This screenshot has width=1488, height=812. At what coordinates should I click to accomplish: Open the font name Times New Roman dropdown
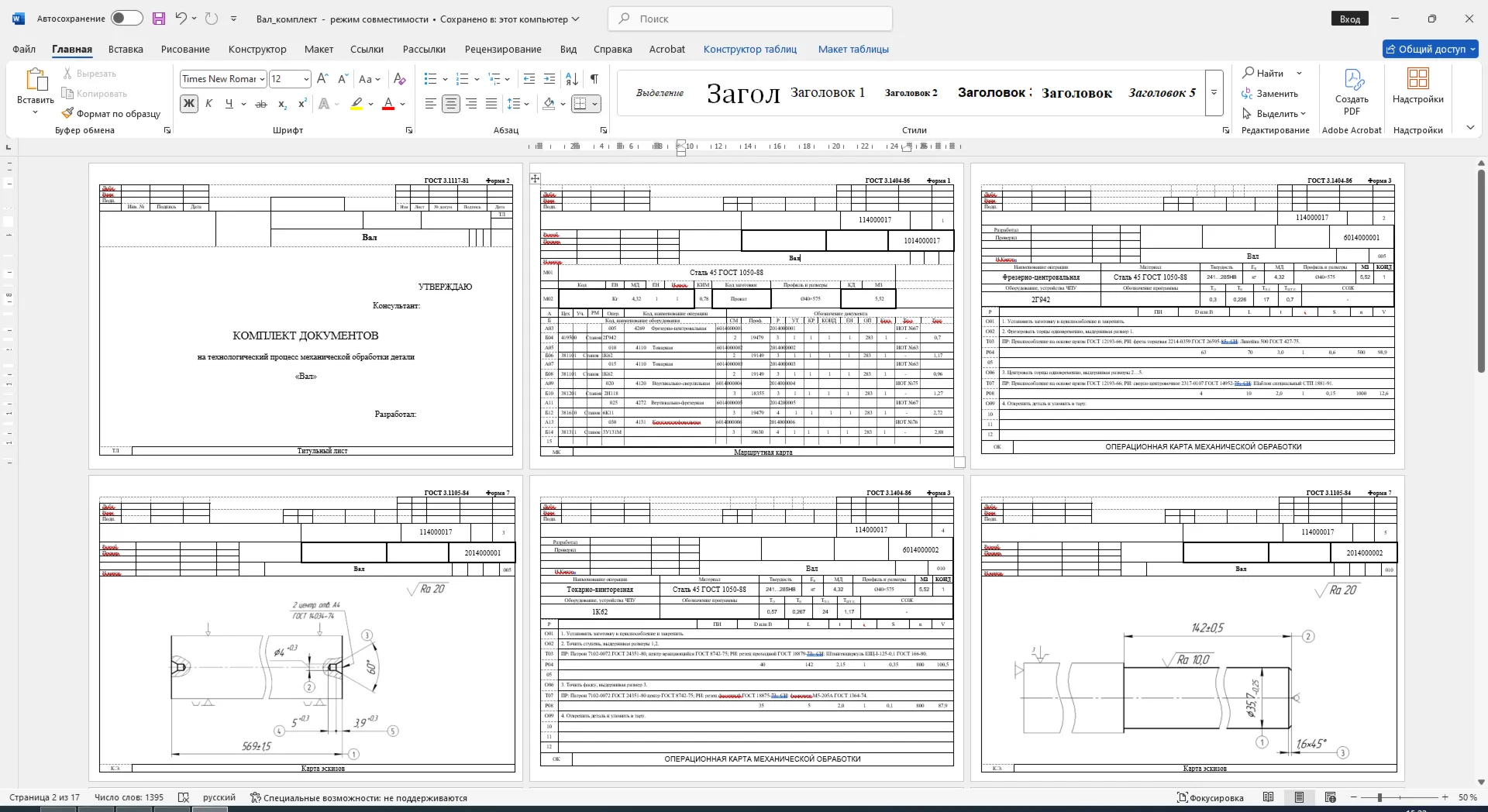[223, 79]
